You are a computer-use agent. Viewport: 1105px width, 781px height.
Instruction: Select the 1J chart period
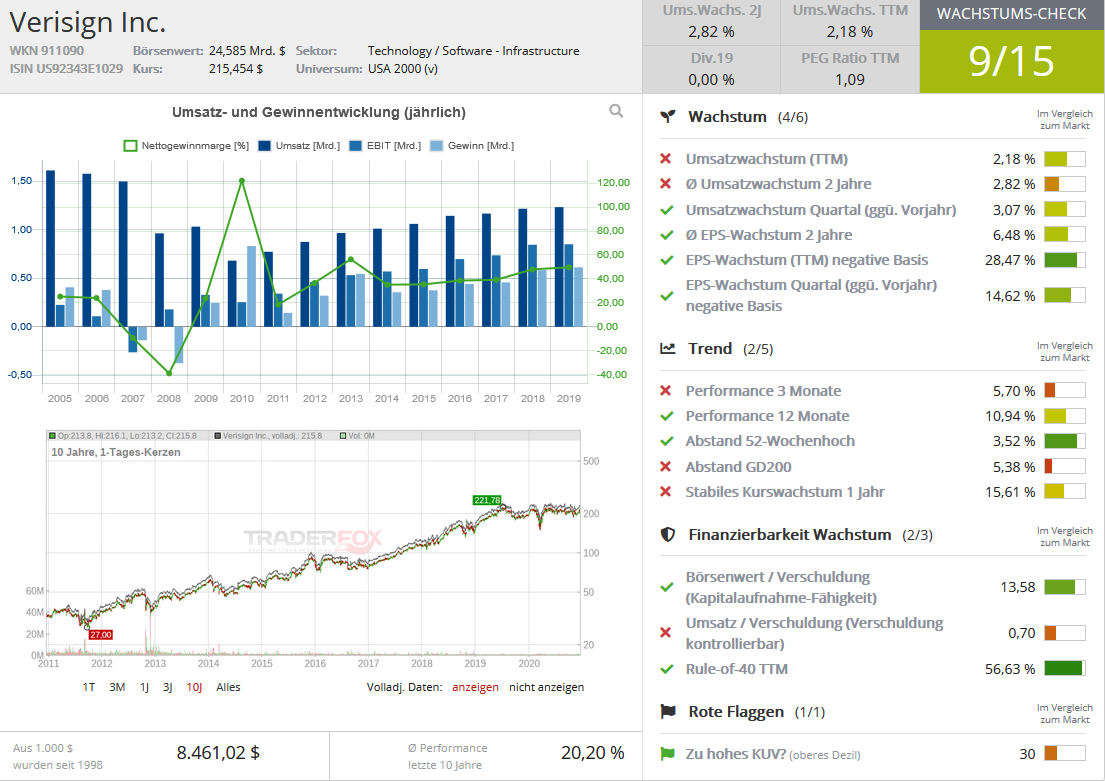coord(144,687)
